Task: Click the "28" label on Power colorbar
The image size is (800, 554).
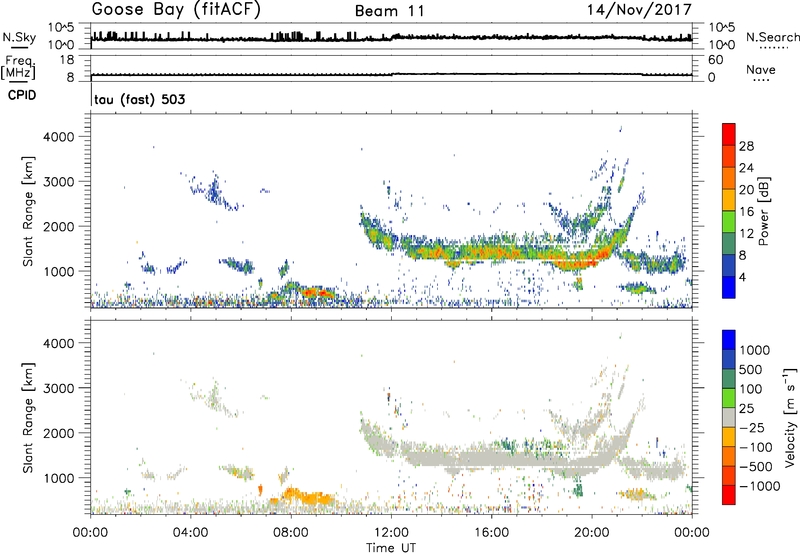Action: point(746,146)
